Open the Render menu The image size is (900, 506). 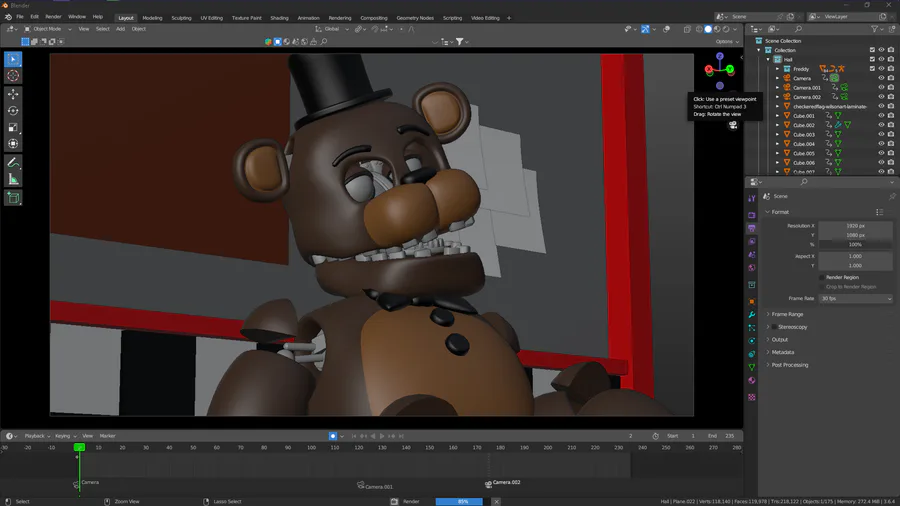coord(53,17)
